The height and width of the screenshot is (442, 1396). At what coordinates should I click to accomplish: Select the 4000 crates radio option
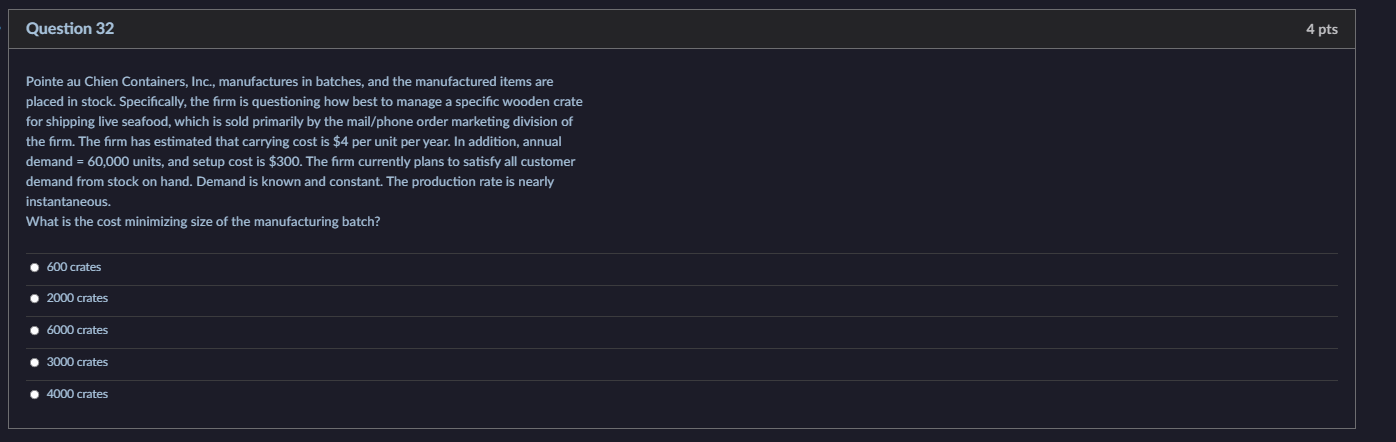[35, 394]
